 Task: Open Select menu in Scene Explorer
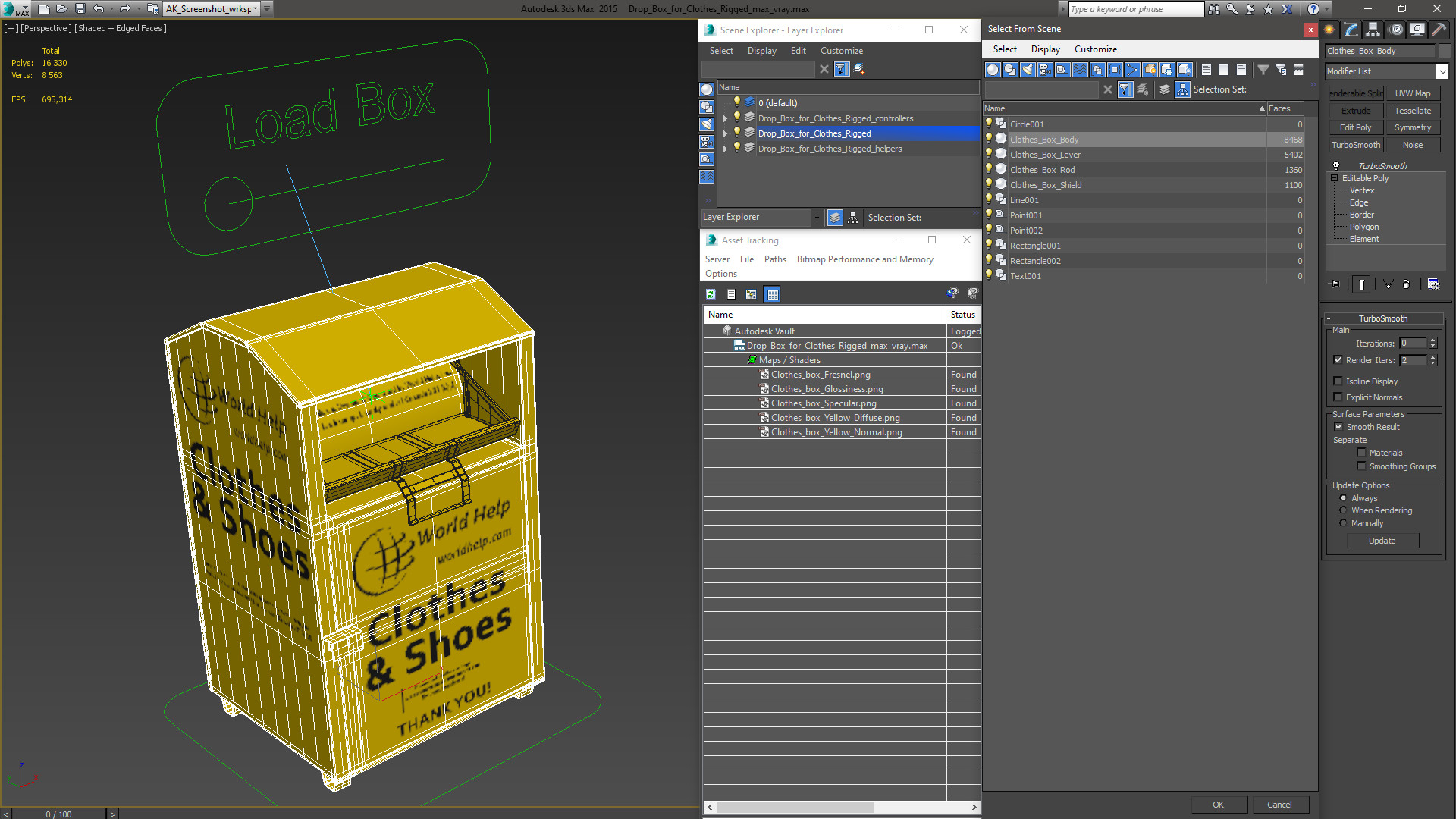point(721,51)
